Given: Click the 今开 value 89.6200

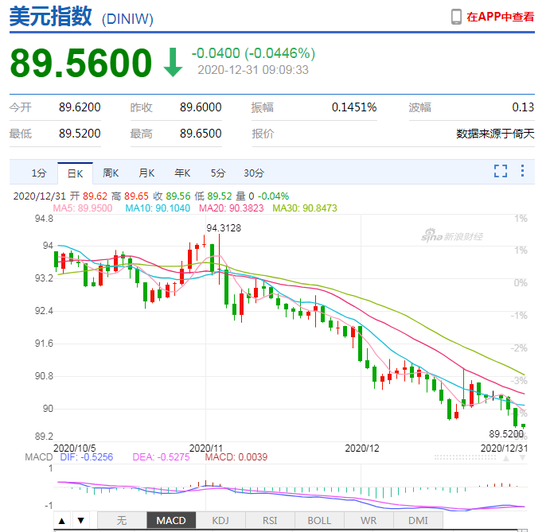Looking at the screenshot, I should coord(80,107).
